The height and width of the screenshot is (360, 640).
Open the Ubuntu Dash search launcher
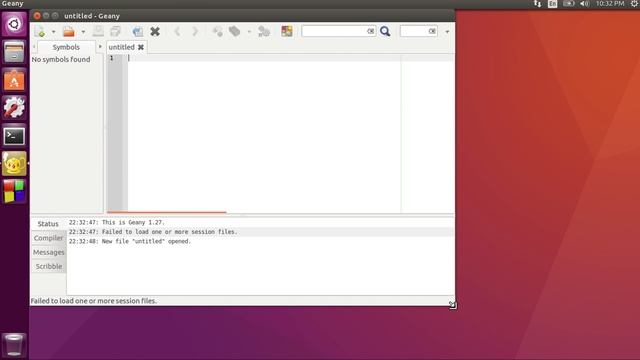click(x=14, y=24)
